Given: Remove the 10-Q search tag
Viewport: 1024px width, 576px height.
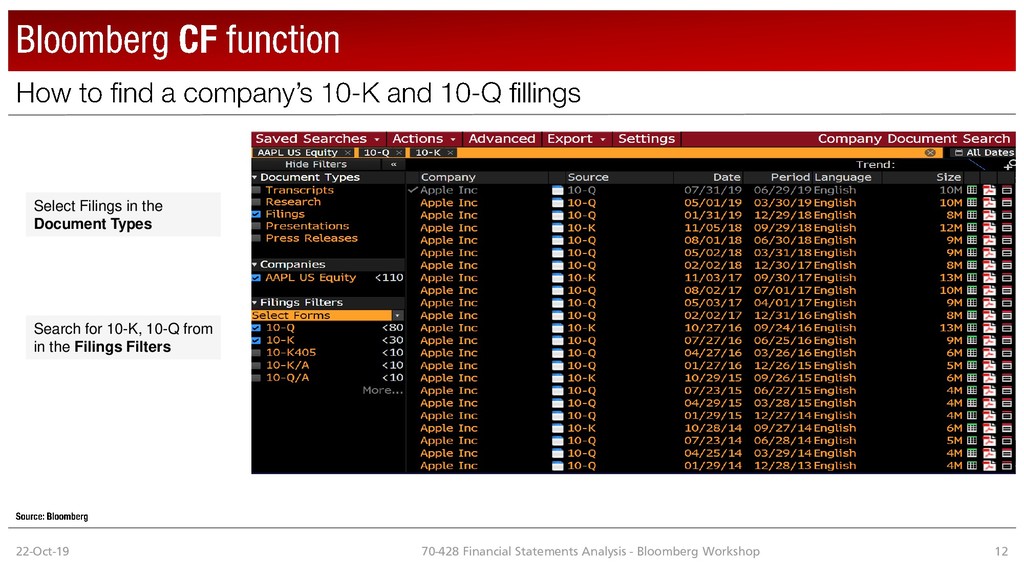Looking at the screenshot, I should point(398,153).
